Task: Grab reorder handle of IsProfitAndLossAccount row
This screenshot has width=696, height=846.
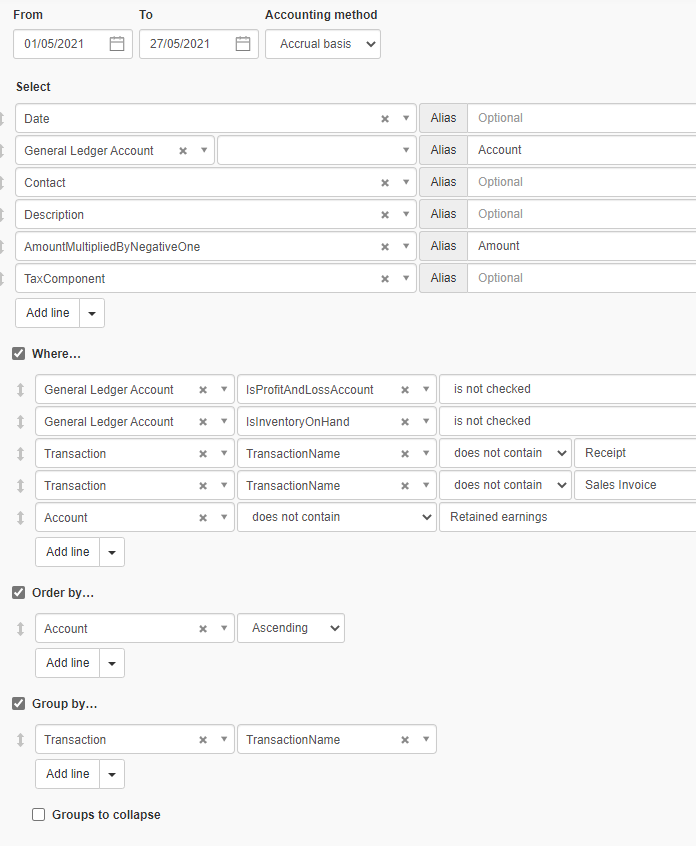Action: pyautogui.click(x=21, y=390)
